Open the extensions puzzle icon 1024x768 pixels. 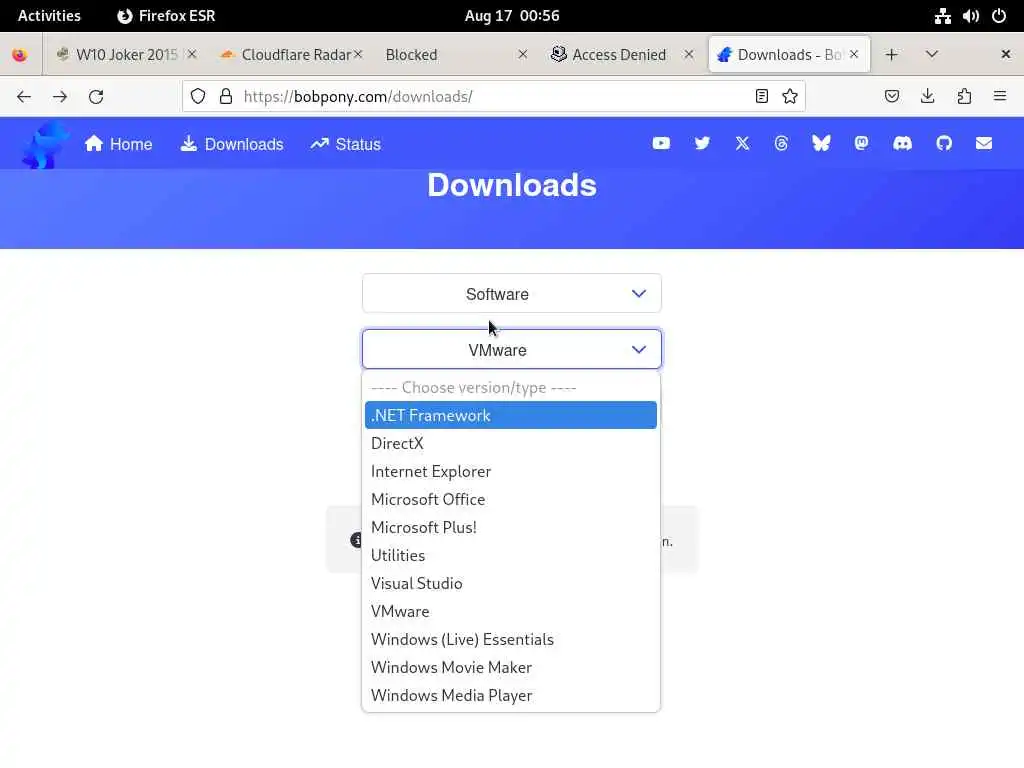click(x=964, y=97)
